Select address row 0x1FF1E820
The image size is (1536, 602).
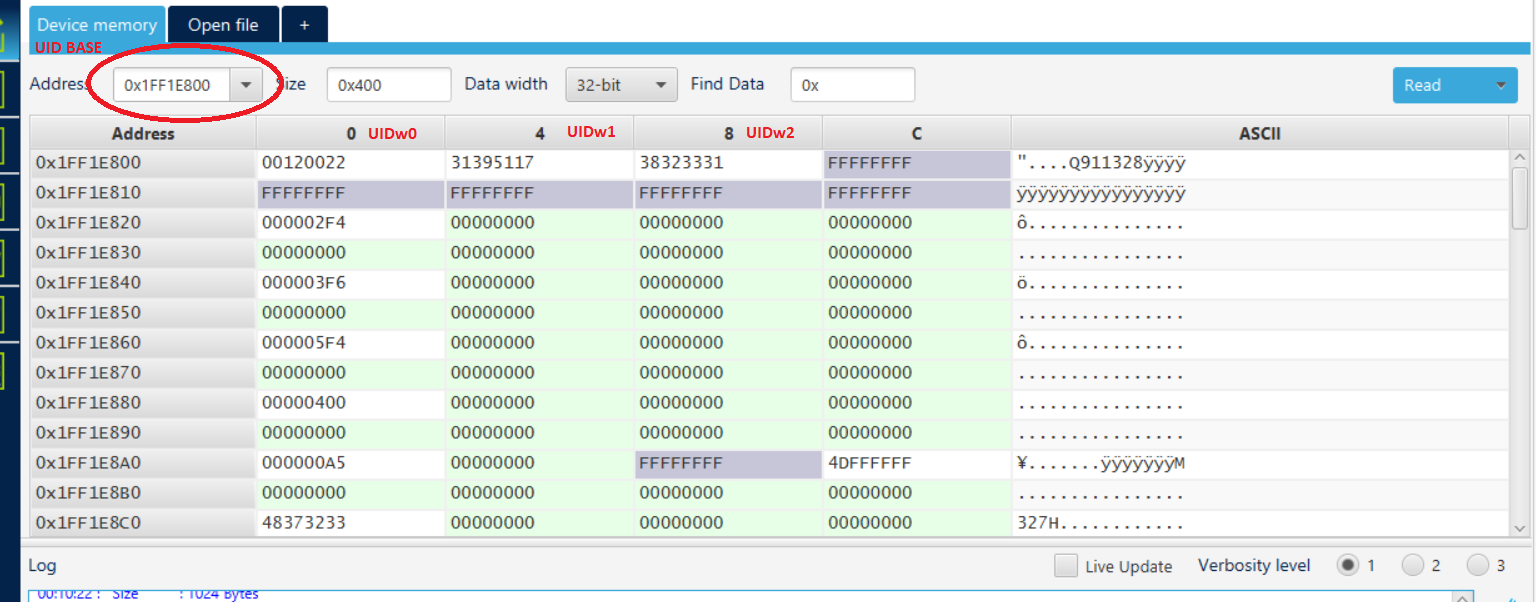pyautogui.click(x=143, y=223)
